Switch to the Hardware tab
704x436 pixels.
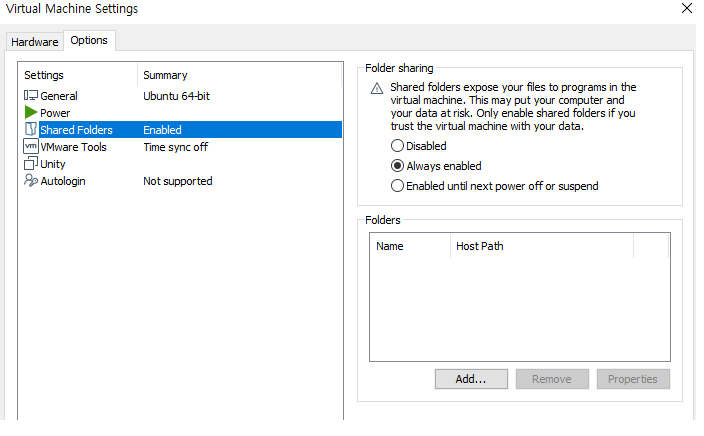[x=35, y=42]
